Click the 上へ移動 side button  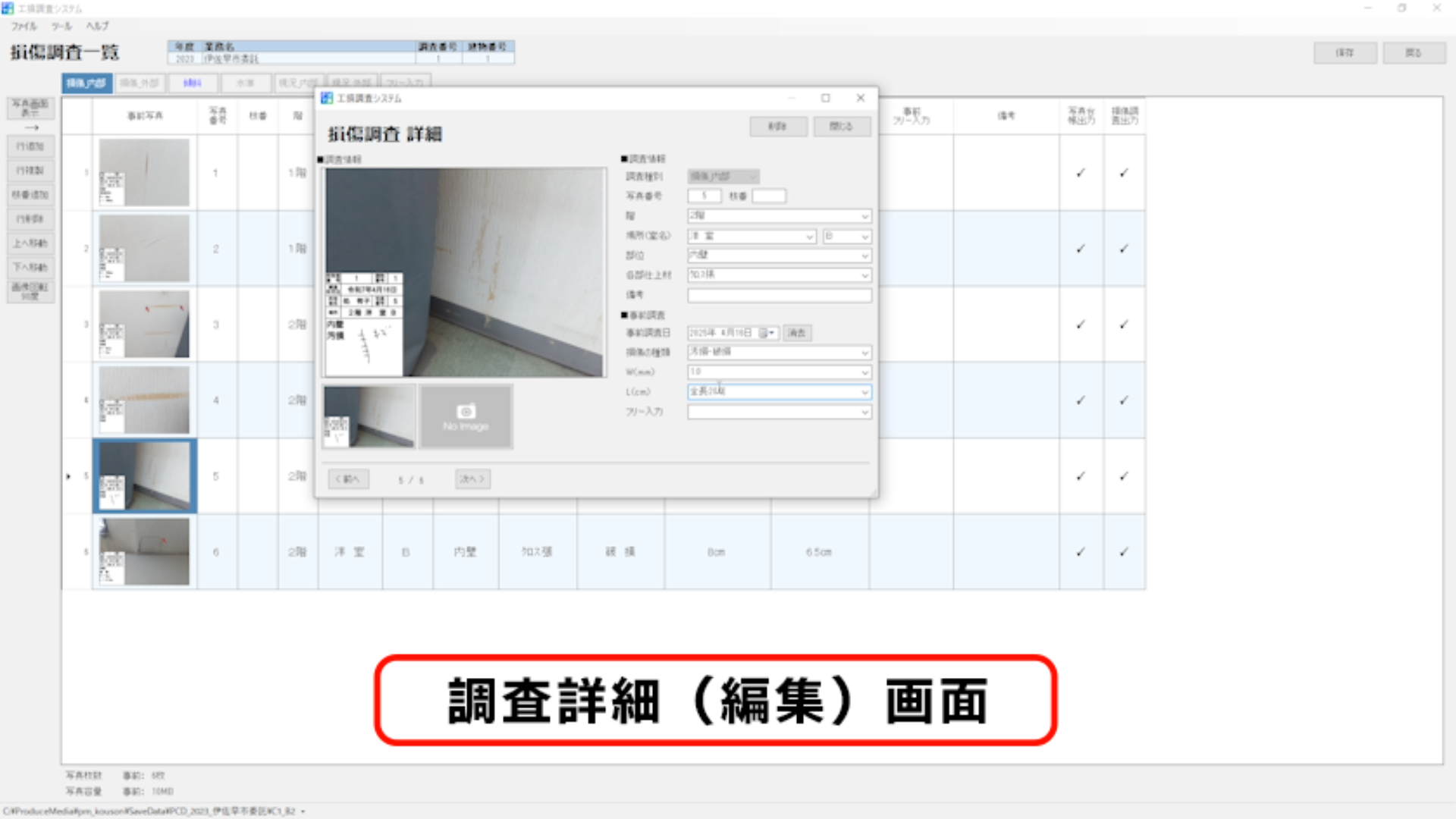(31, 243)
